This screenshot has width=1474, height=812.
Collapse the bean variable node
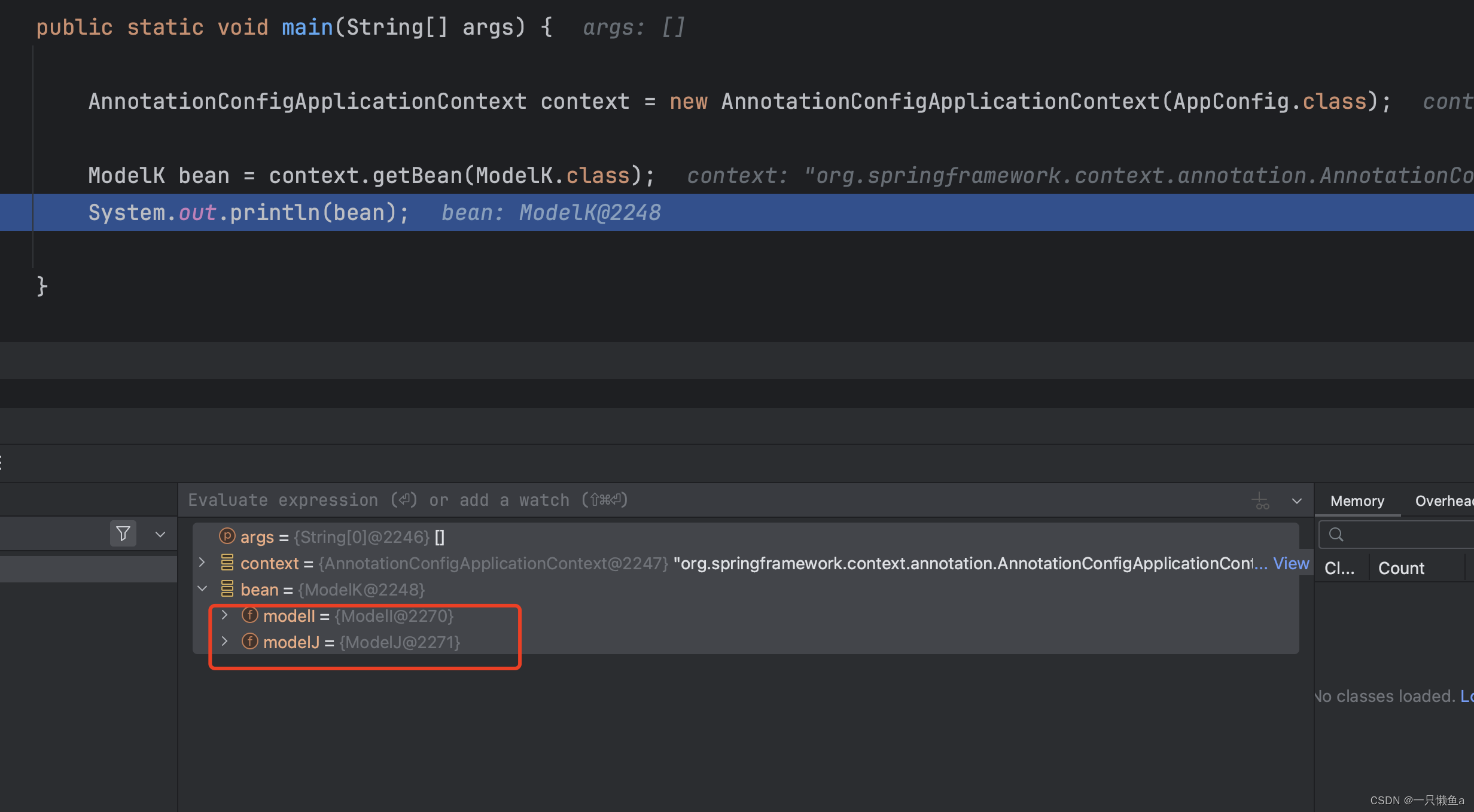202,589
